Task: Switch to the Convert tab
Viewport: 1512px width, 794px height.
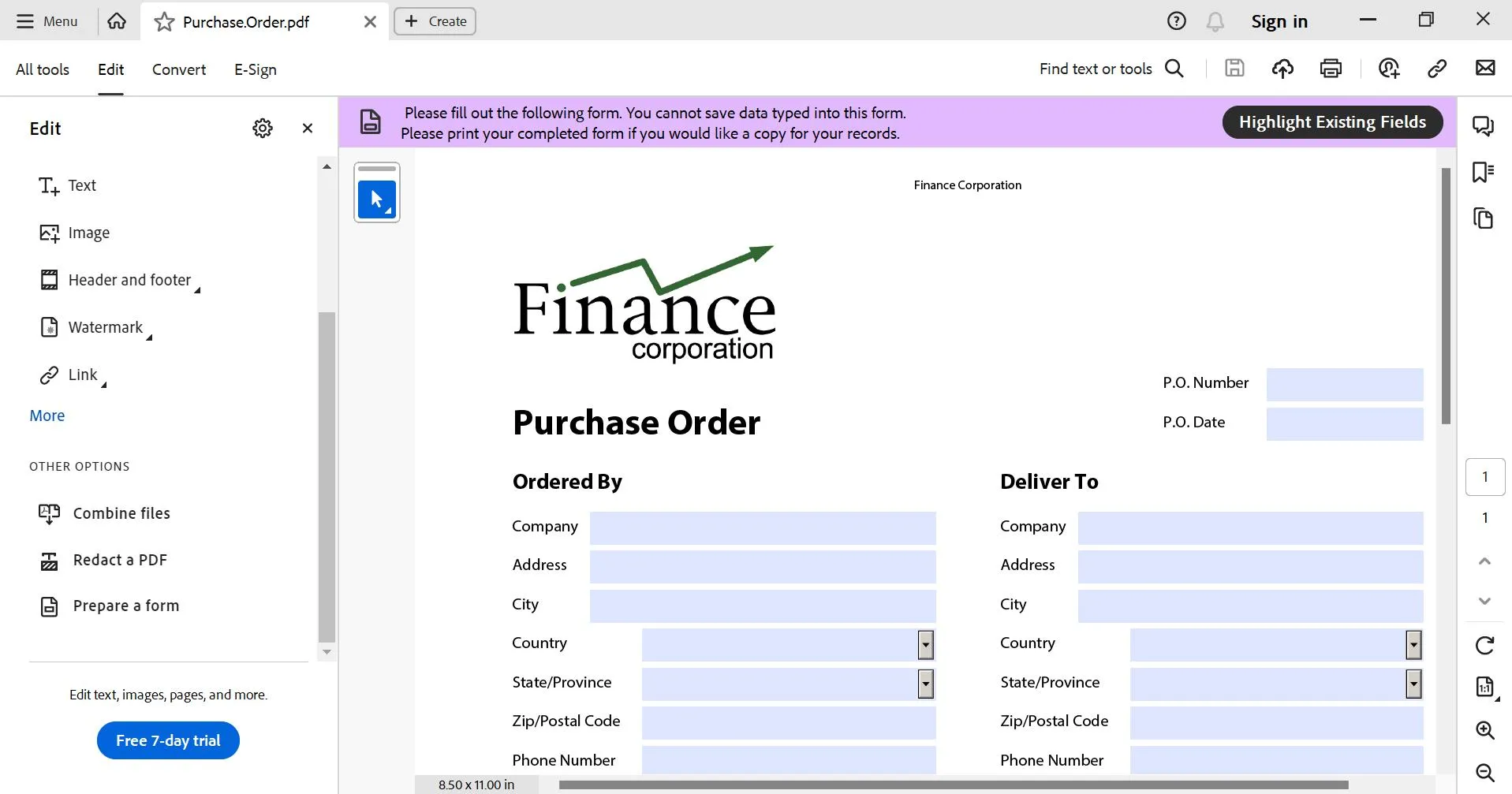Action: tap(178, 69)
